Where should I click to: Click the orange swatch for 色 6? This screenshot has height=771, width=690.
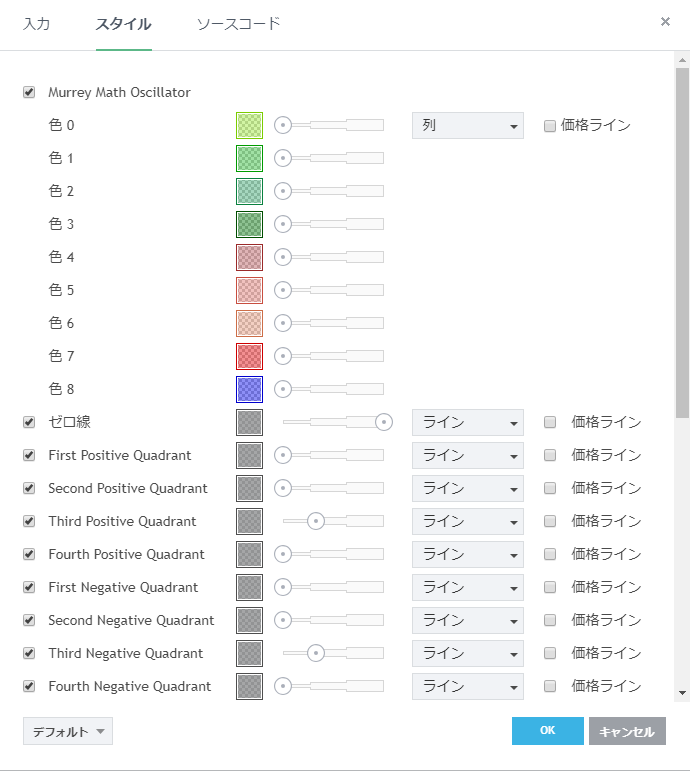tap(249, 323)
